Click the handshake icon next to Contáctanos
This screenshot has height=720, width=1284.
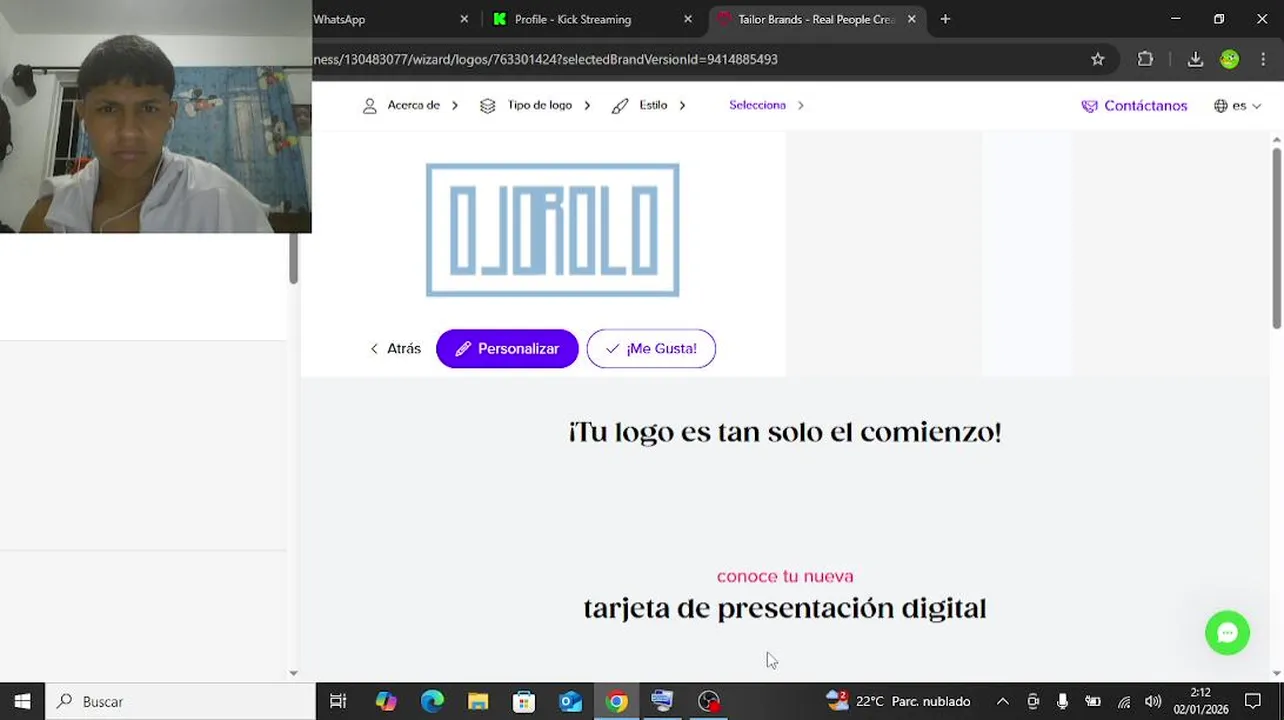pos(1089,106)
